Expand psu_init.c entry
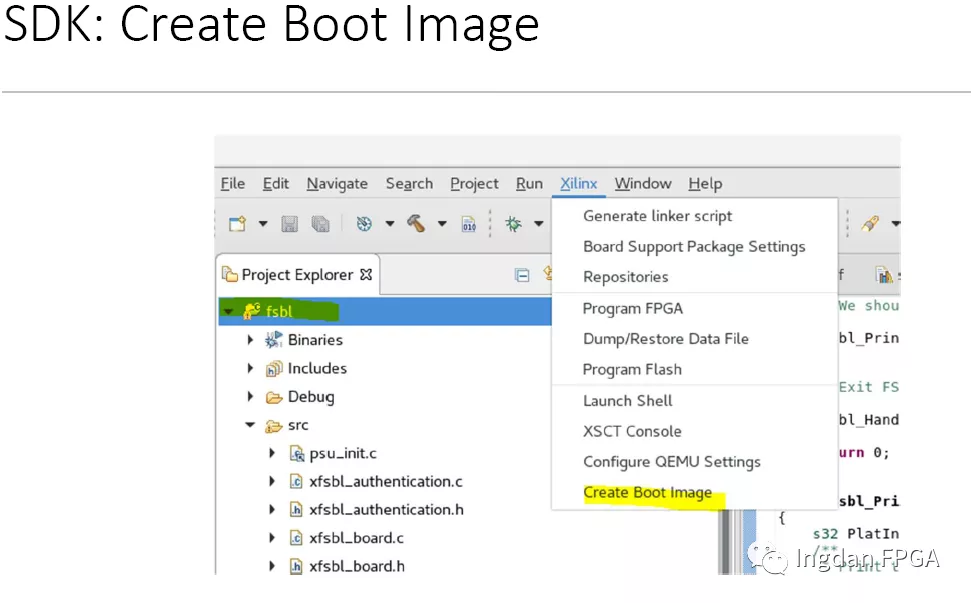Image resolution: width=971 pixels, height=603 pixels. [x=272, y=453]
